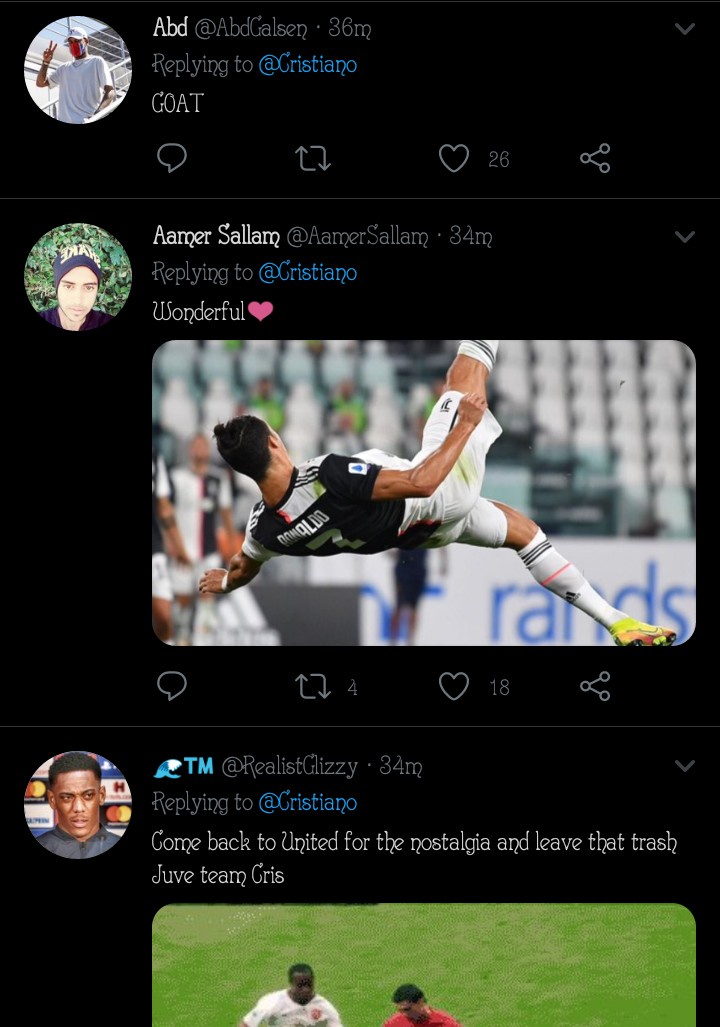The image size is (720, 1027).
Task: Like Aamer Sallam's Wonderful tweet
Action: pos(454,686)
